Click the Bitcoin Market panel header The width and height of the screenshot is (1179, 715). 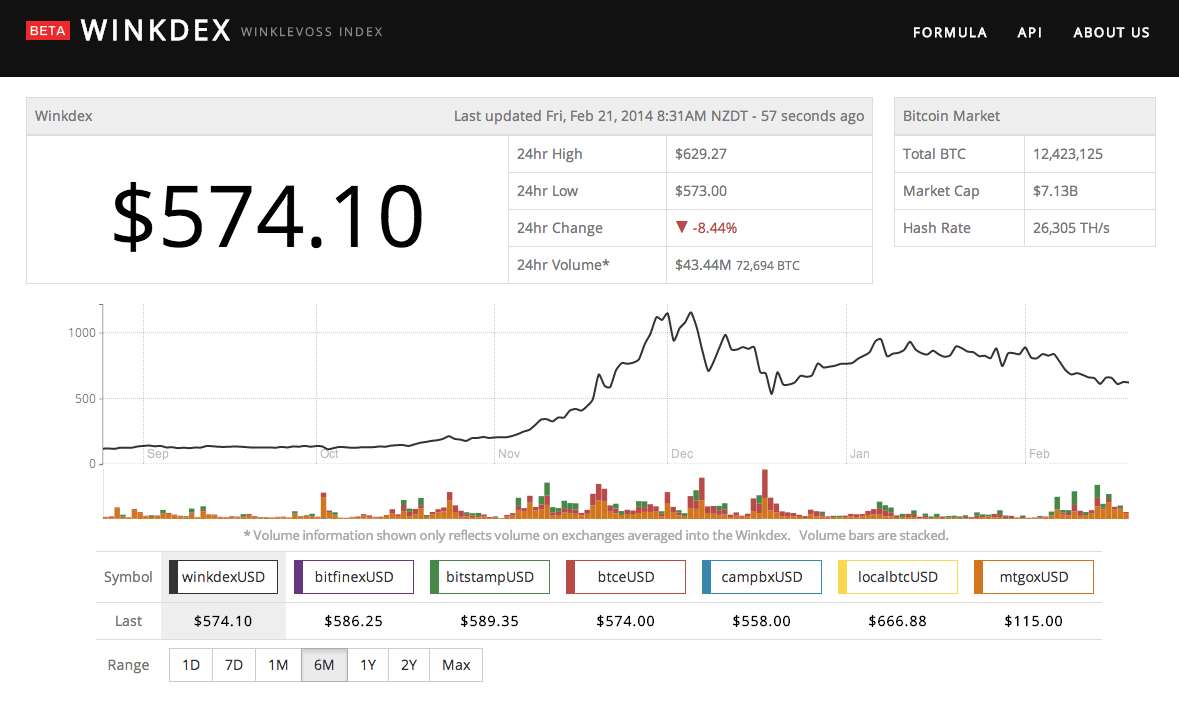[x=1025, y=116]
